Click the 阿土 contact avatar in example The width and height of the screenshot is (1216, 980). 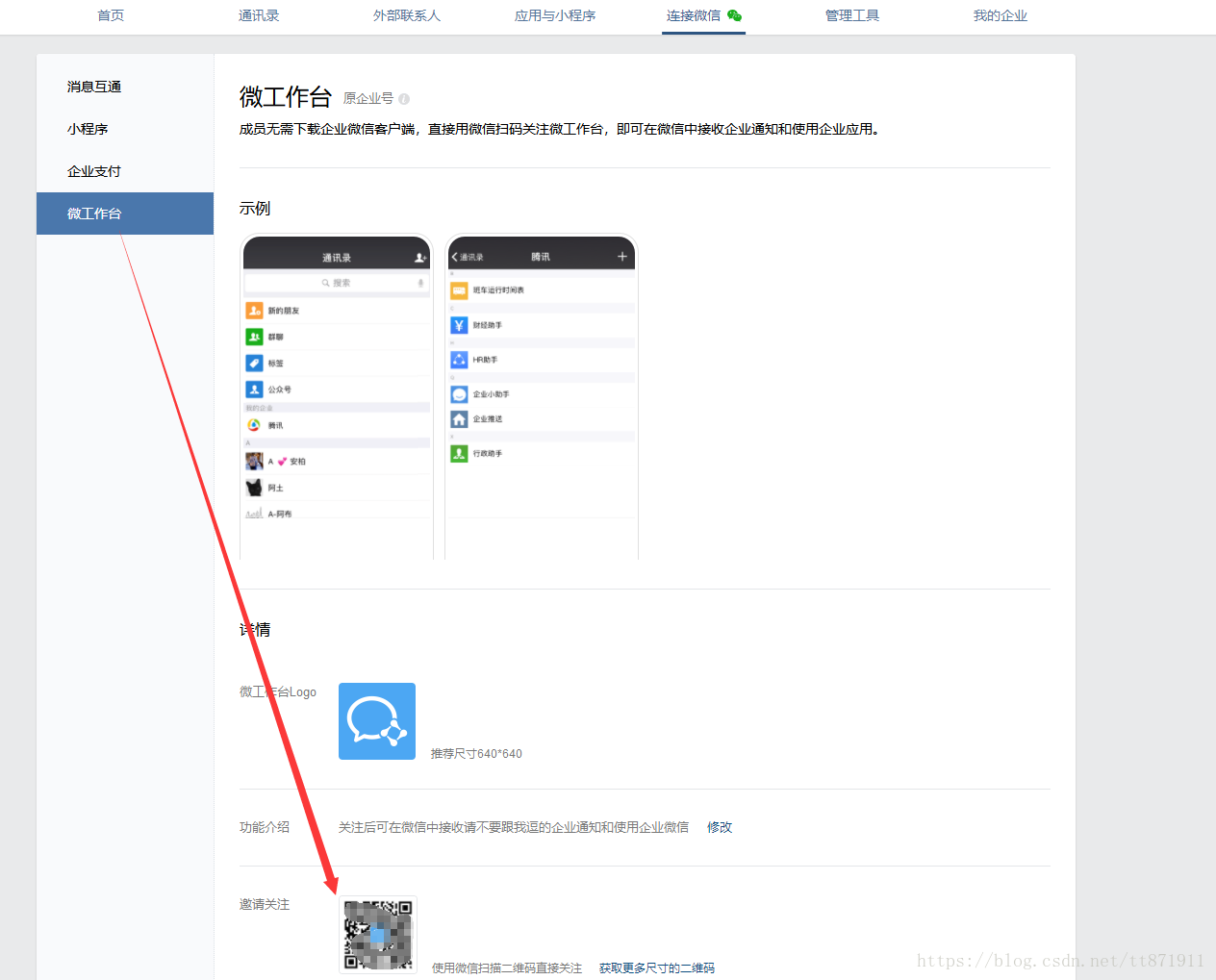click(254, 488)
